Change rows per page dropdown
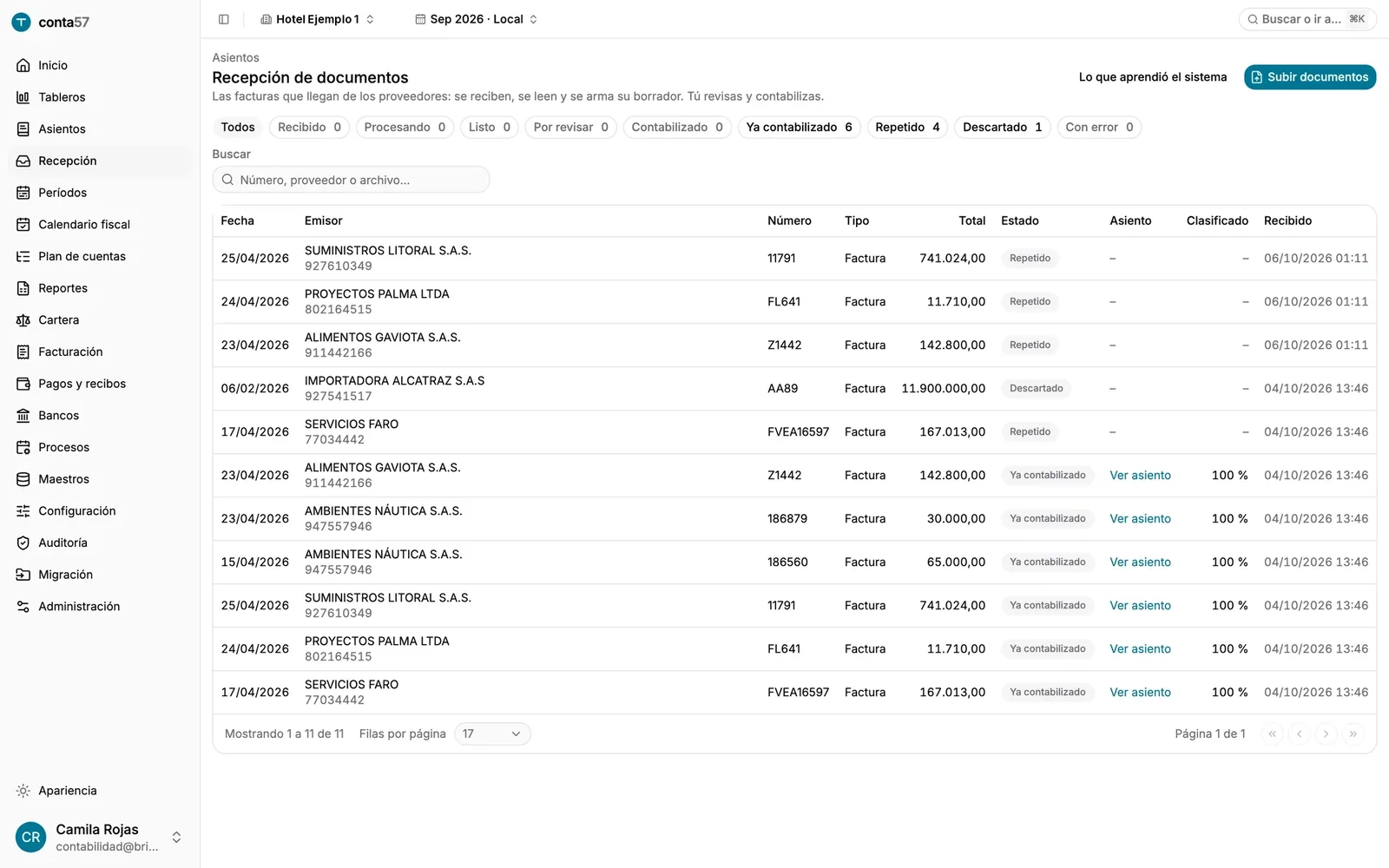This screenshot has width=1389, height=868. 492,734
